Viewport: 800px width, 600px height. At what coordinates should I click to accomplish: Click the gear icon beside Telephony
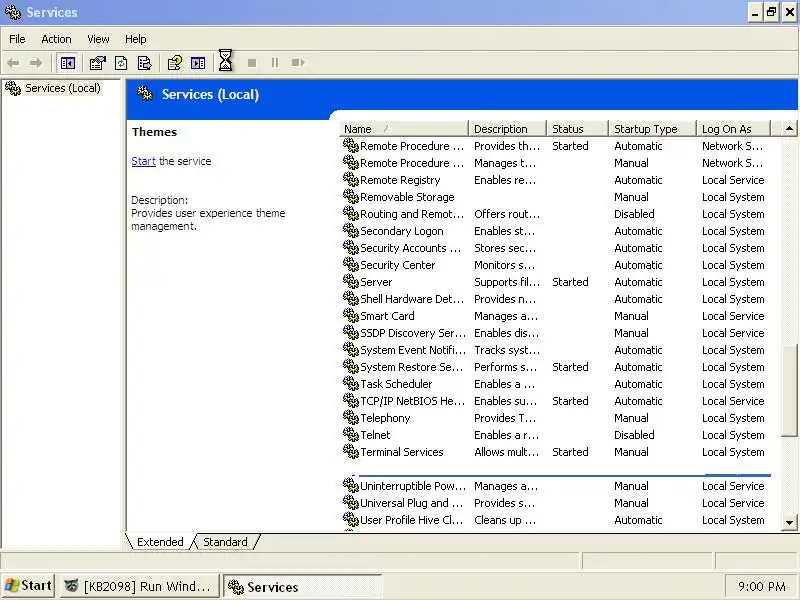coord(351,418)
